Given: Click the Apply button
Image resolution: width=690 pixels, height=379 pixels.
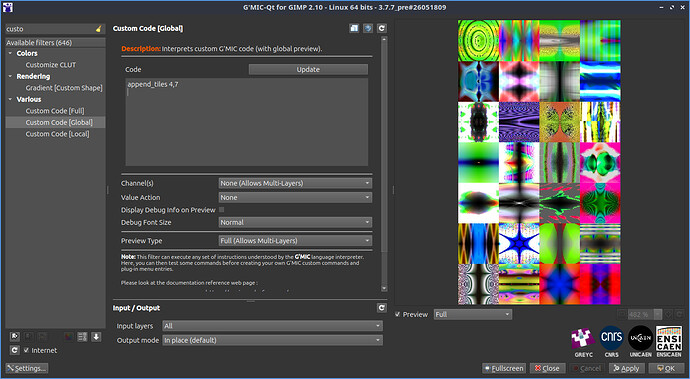Looking at the screenshot, I should 627,368.
